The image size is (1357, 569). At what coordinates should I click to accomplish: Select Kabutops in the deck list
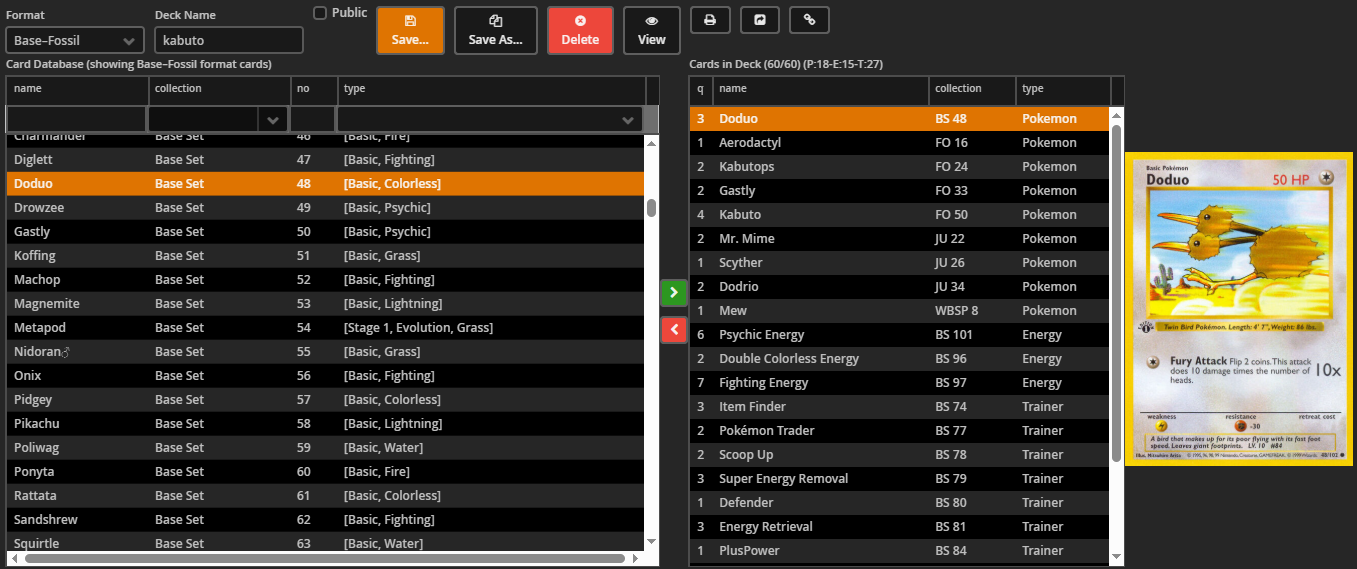900,167
